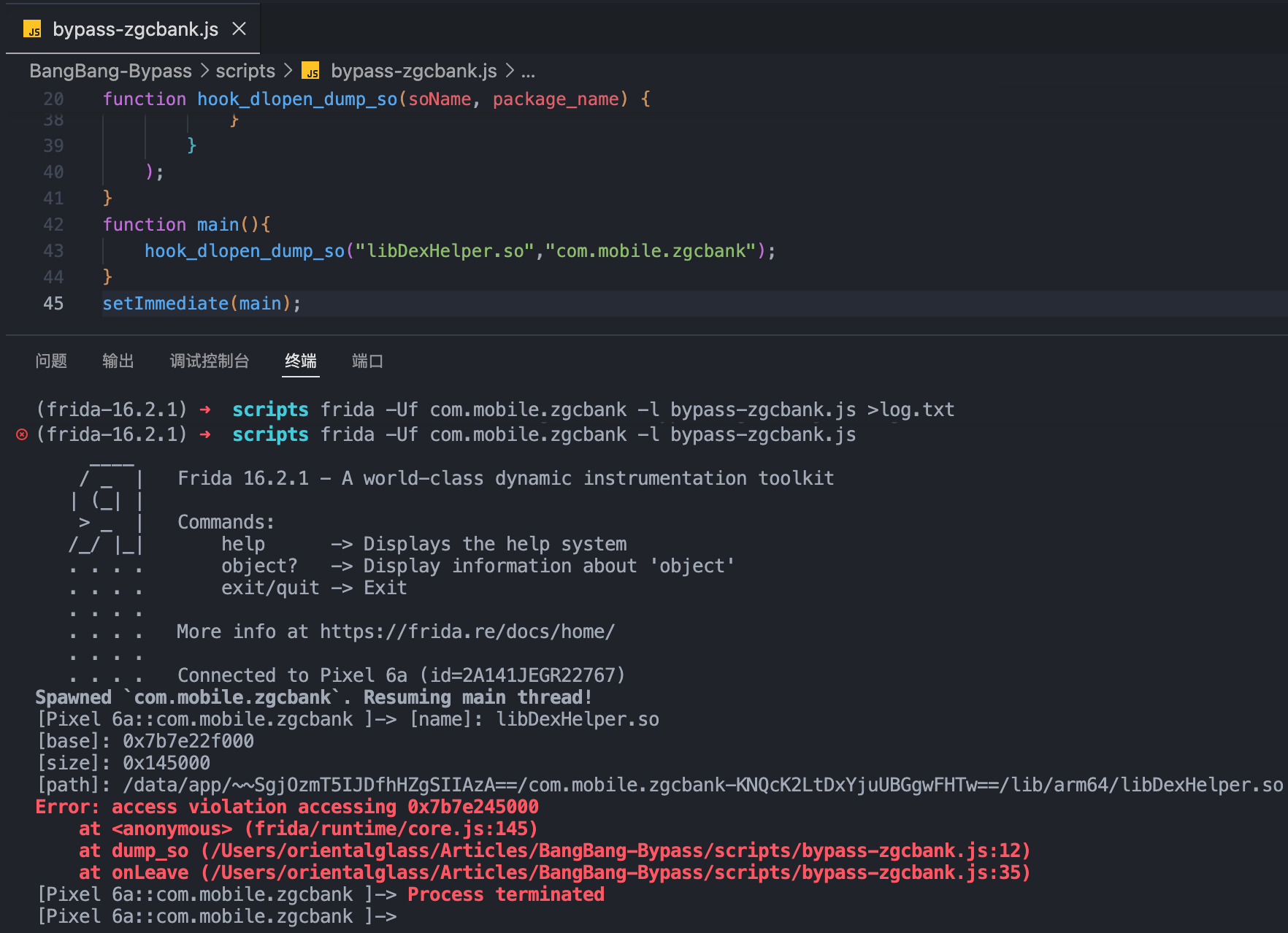This screenshot has height=933, width=1288.
Task: Click the object? command help line
Action: (x=478, y=566)
